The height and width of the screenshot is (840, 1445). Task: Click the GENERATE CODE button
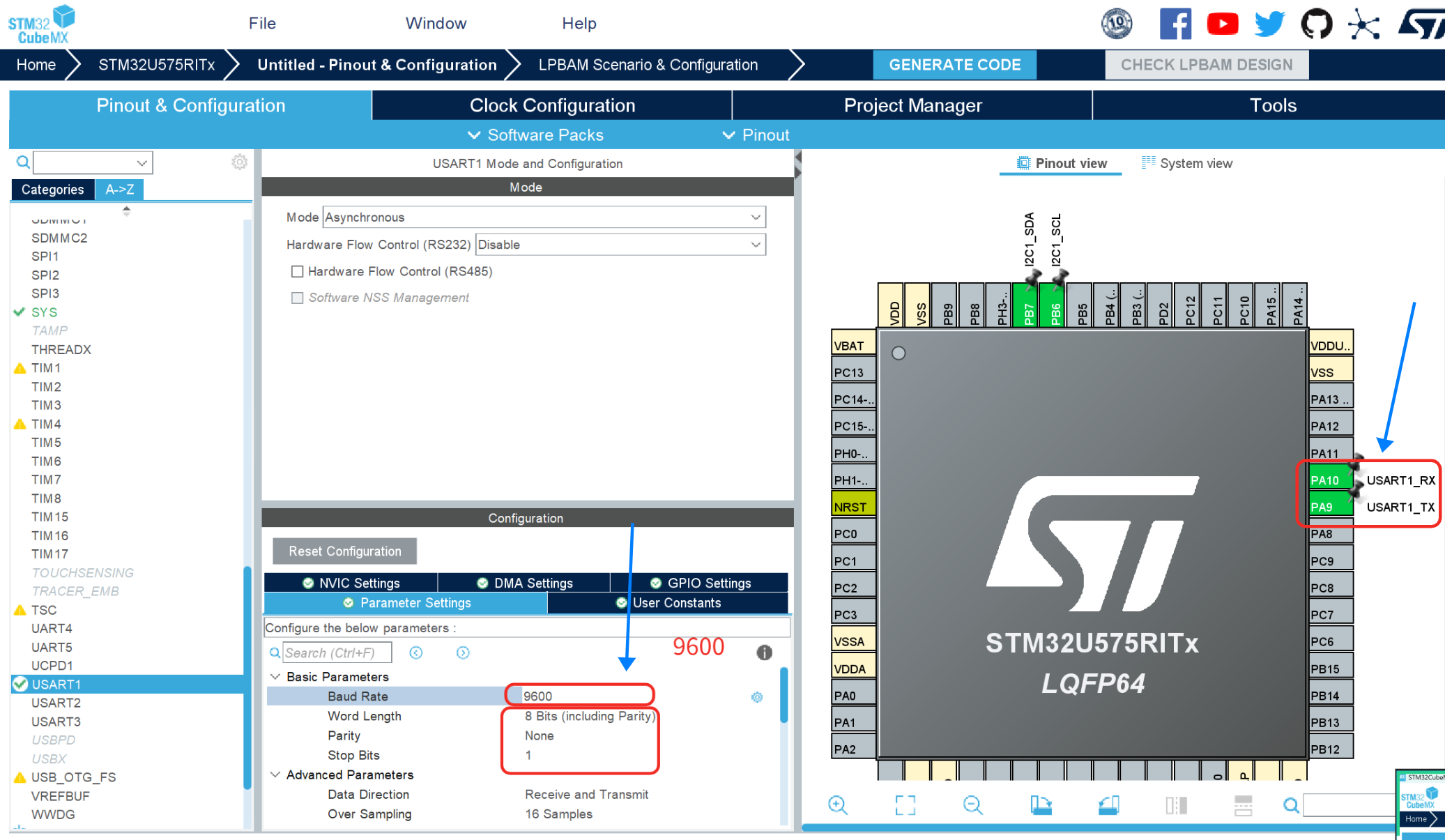click(x=954, y=65)
